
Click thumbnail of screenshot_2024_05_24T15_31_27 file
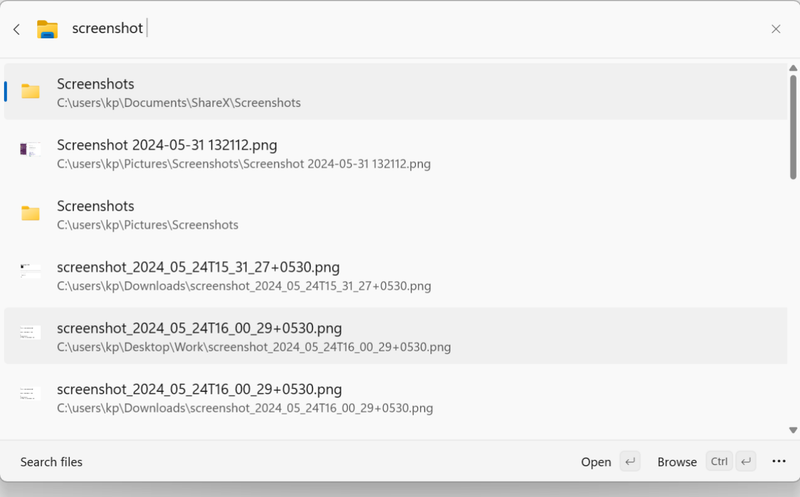31,270
